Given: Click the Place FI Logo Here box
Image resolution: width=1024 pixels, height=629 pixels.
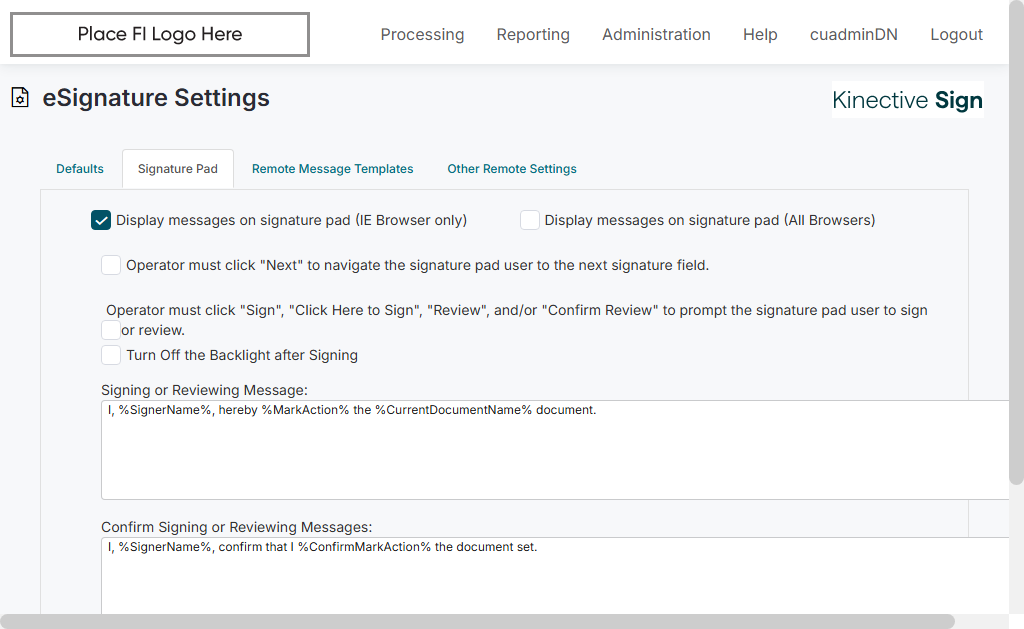Looking at the screenshot, I should [160, 35].
